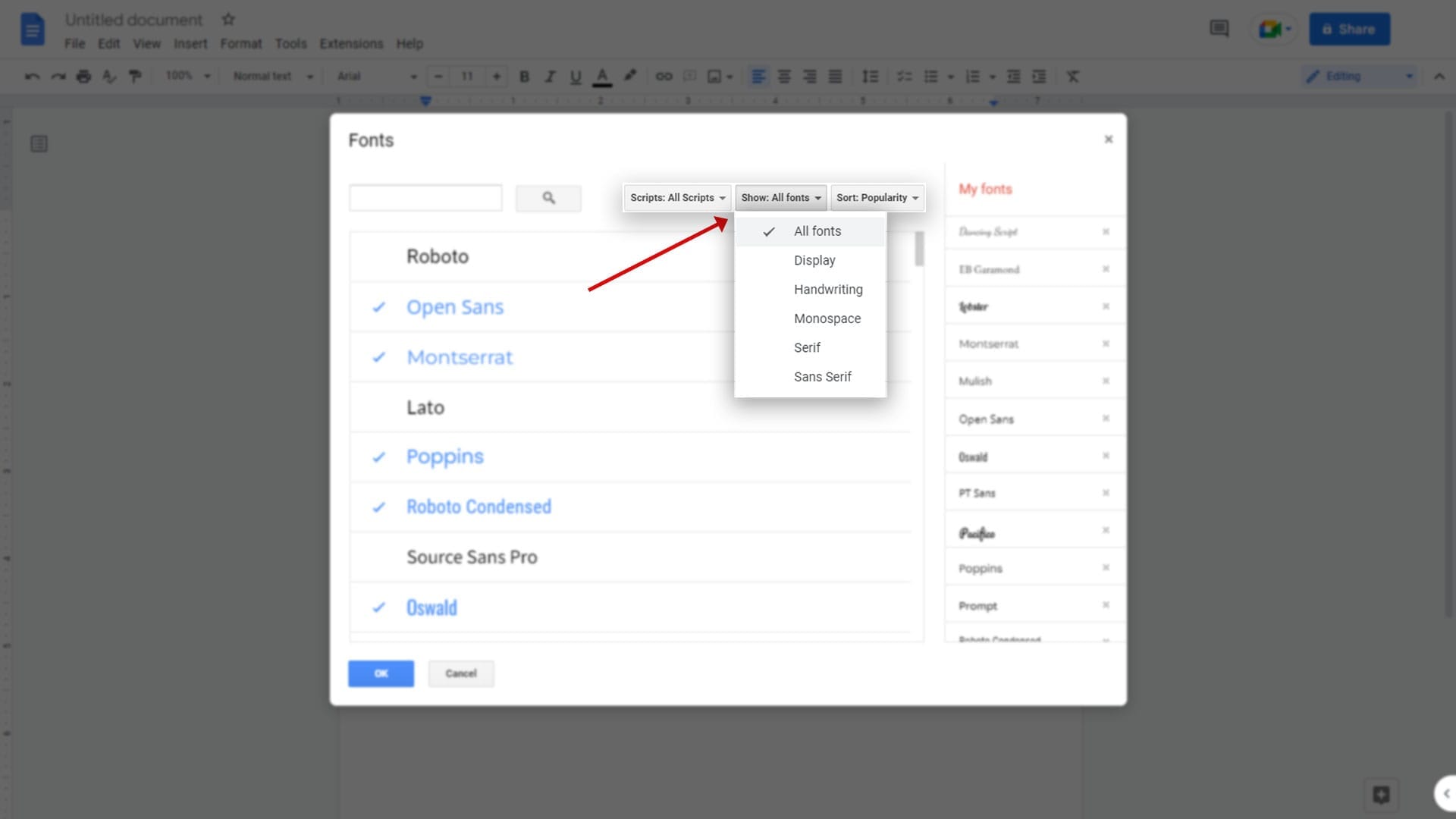The height and width of the screenshot is (819, 1456).
Task: Expand the Scripts All Scripts dropdown
Action: (676, 197)
